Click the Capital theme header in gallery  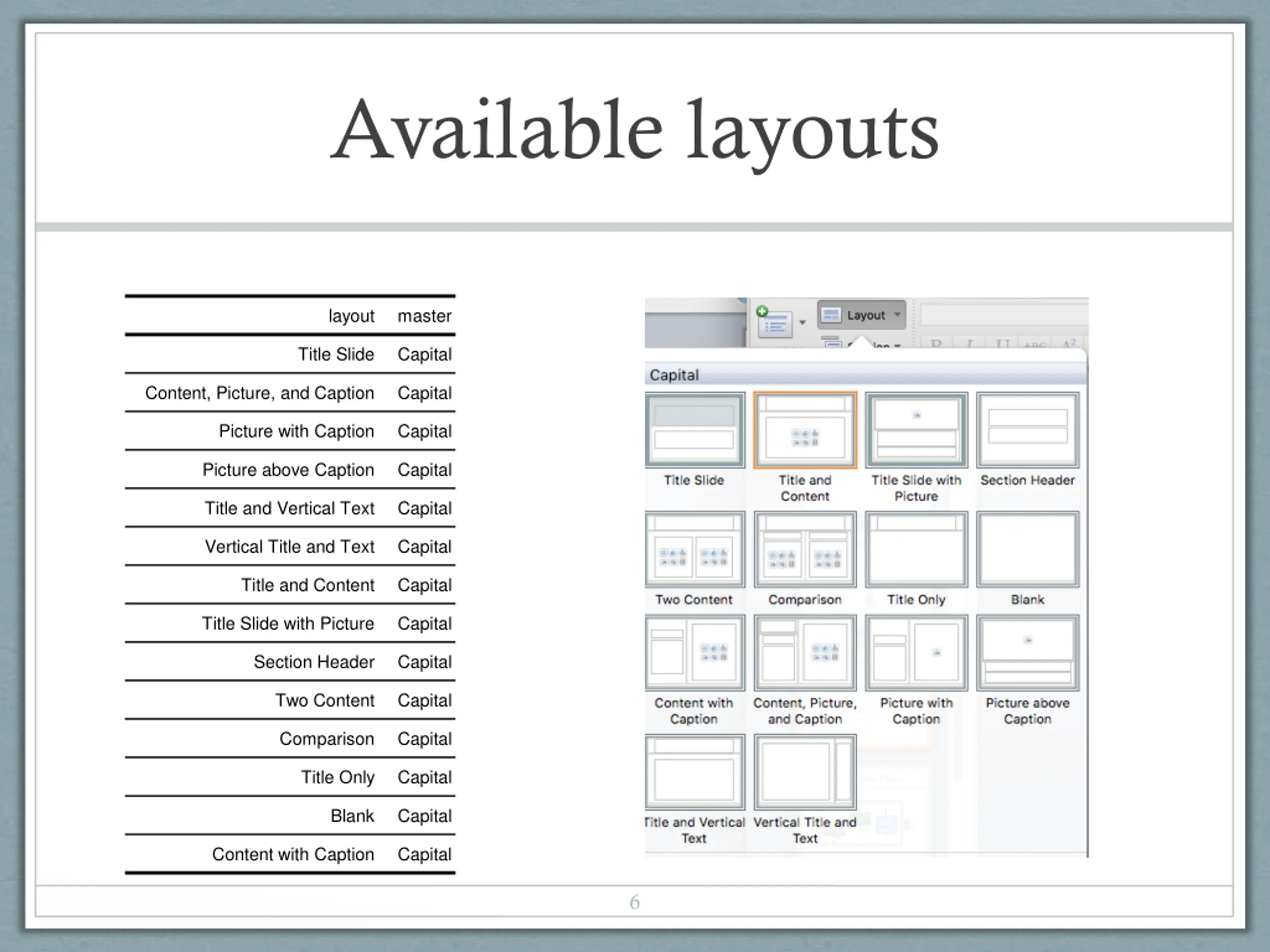(866, 375)
